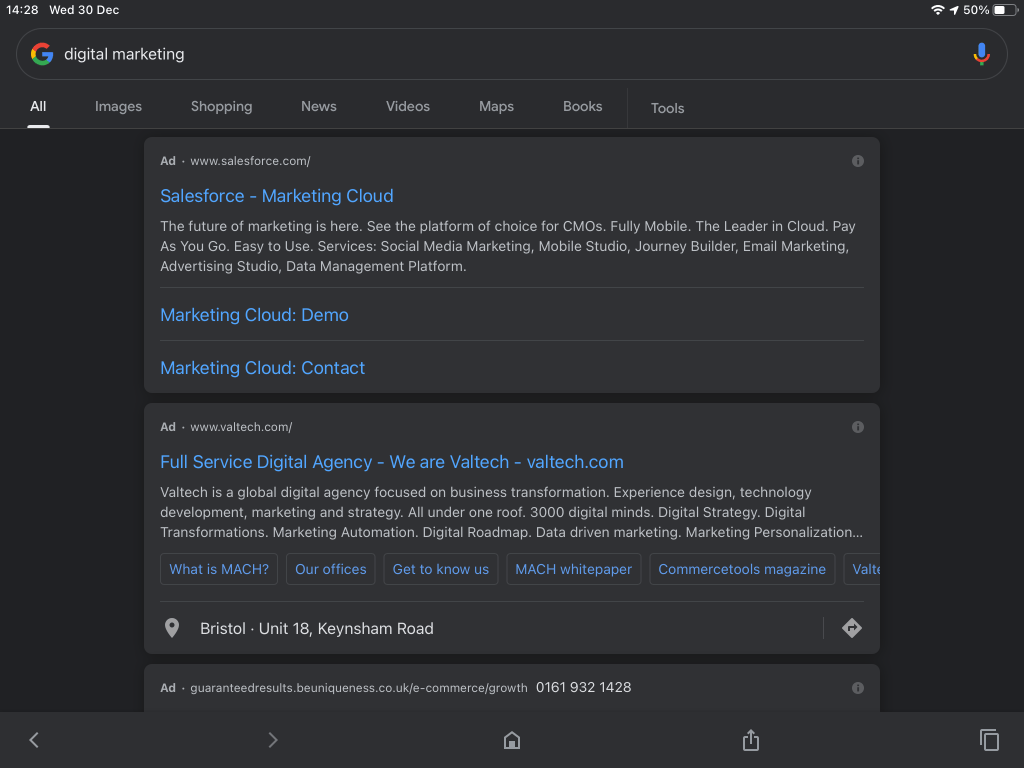Open Marketing Cloud: Demo sitelink
The height and width of the screenshot is (768, 1024).
[x=254, y=315]
